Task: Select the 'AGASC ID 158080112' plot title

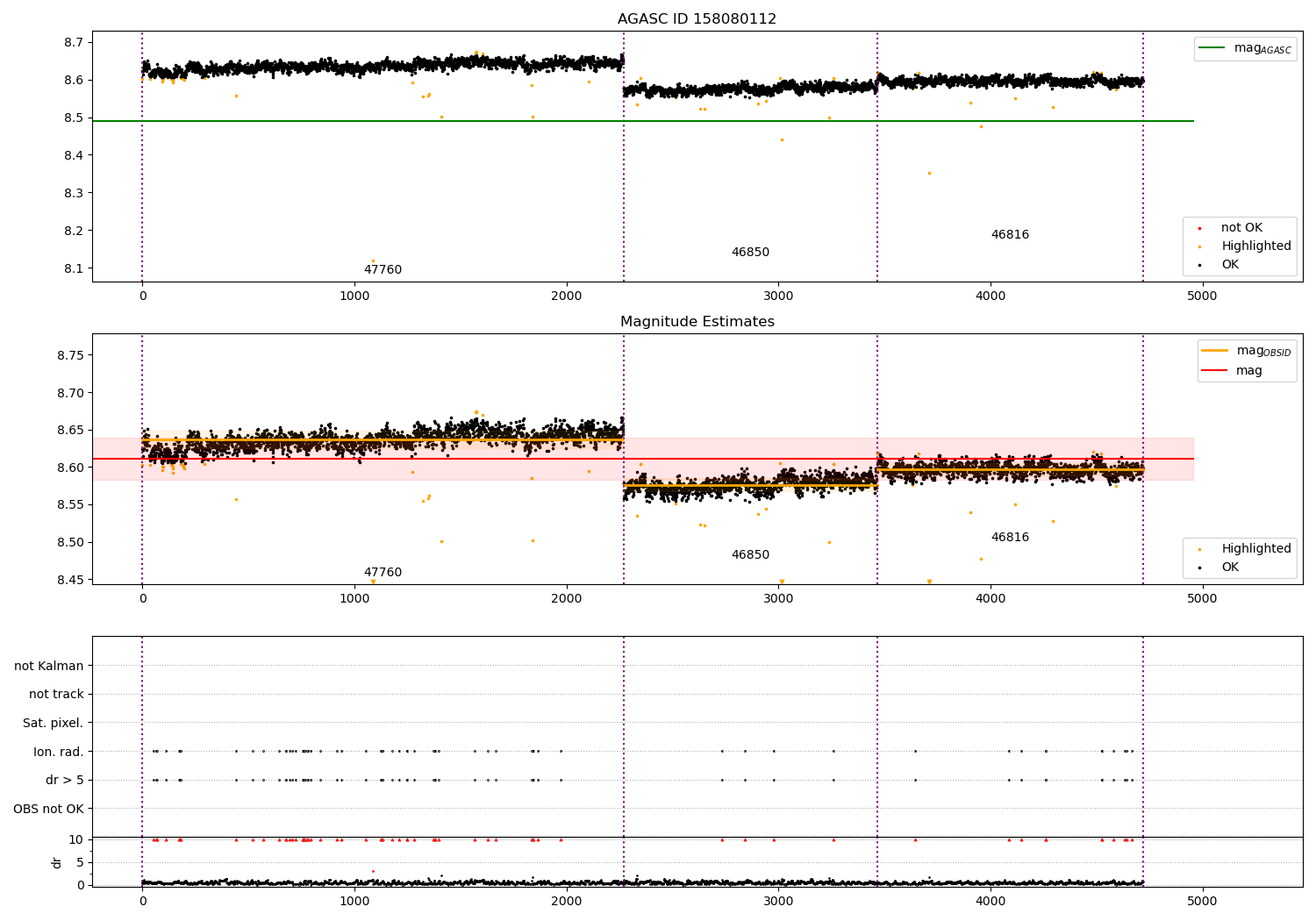Action: tap(697, 19)
